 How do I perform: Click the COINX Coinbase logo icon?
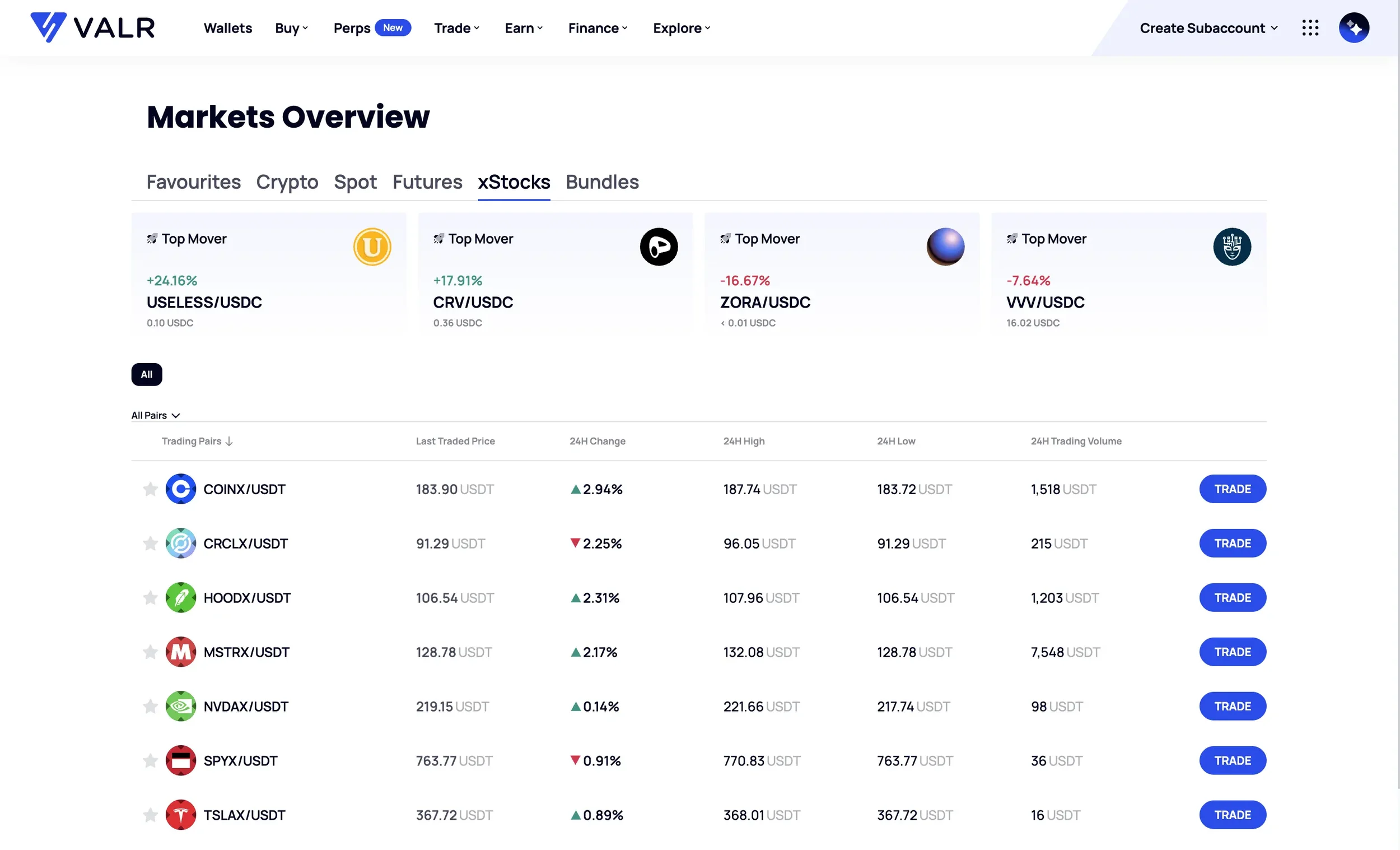coord(181,489)
